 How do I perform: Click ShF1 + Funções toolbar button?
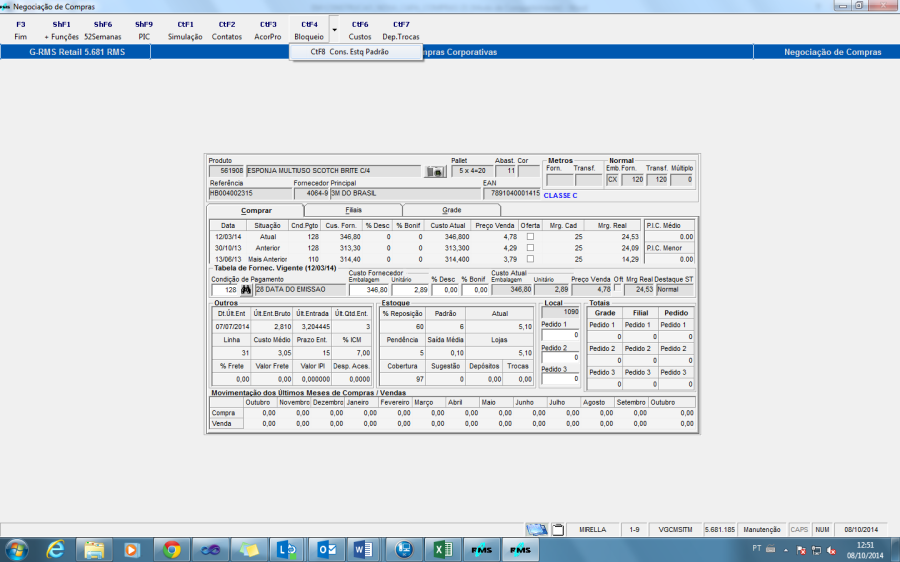tap(61, 30)
